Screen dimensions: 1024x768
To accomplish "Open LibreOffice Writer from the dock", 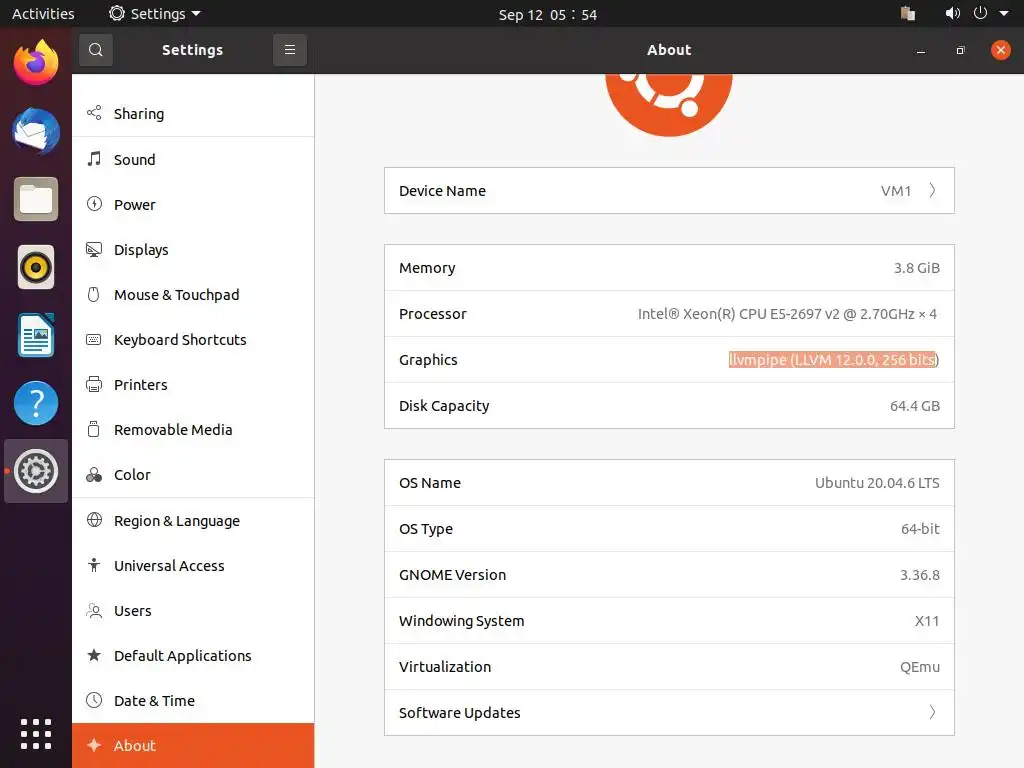I will (x=36, y=335).
